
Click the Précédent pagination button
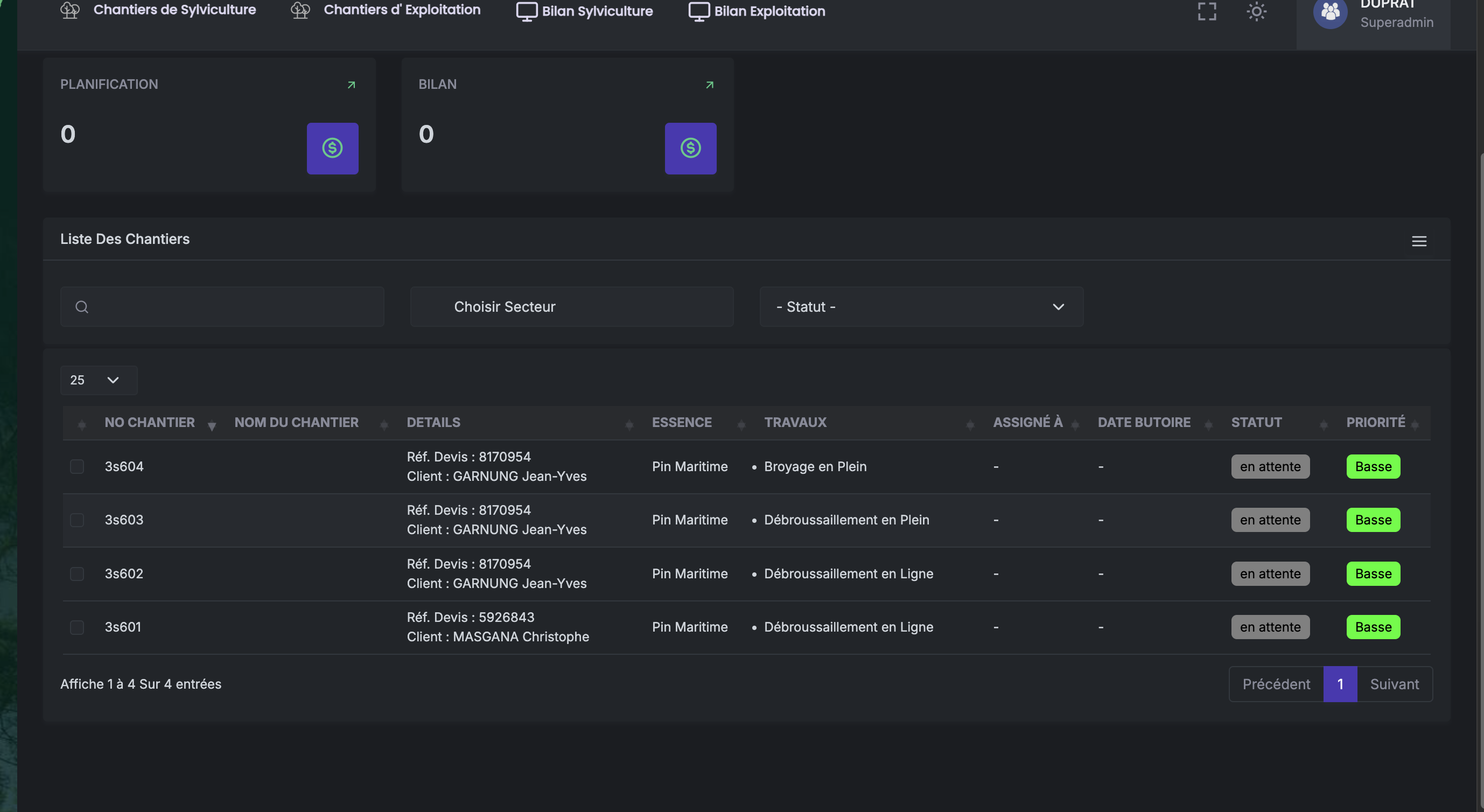pyautogui.click(x=1276, y=684)
